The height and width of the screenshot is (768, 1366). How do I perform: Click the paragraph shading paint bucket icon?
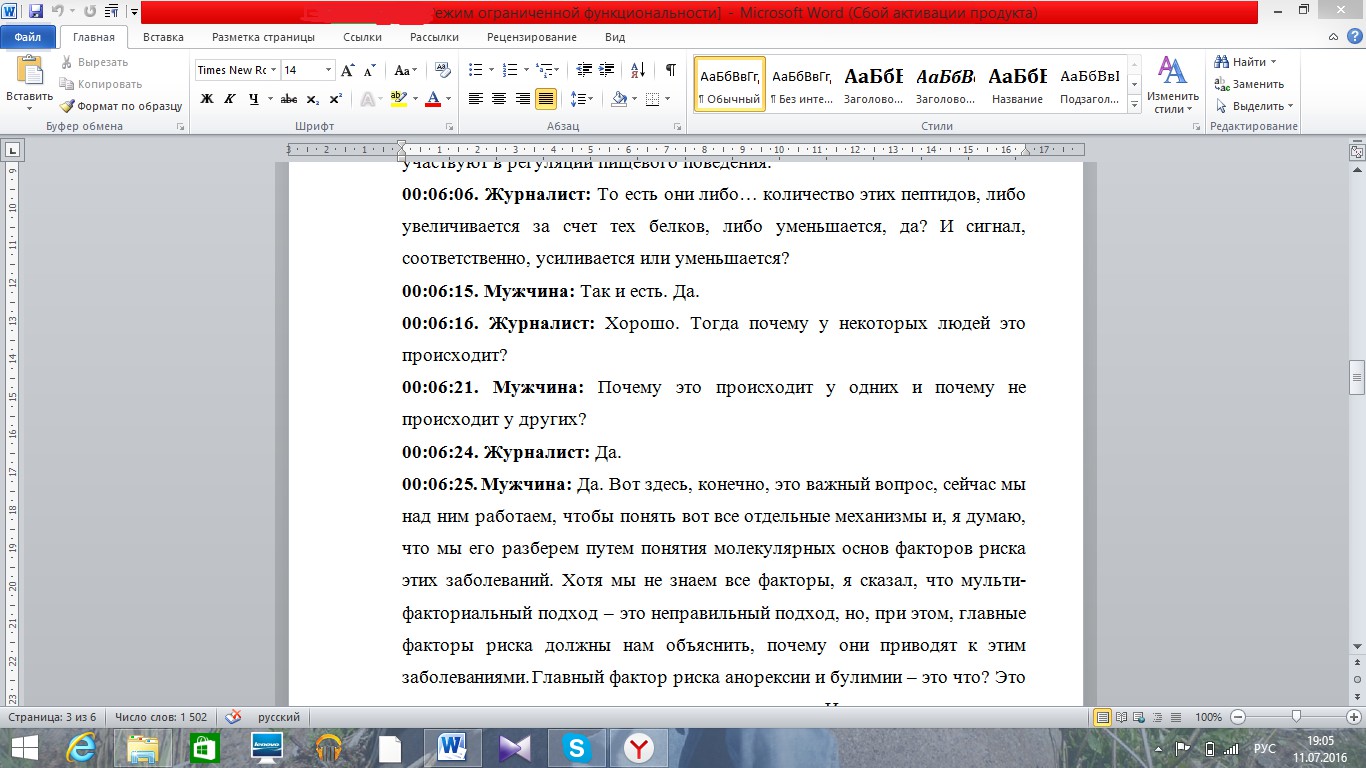point(619,99)
